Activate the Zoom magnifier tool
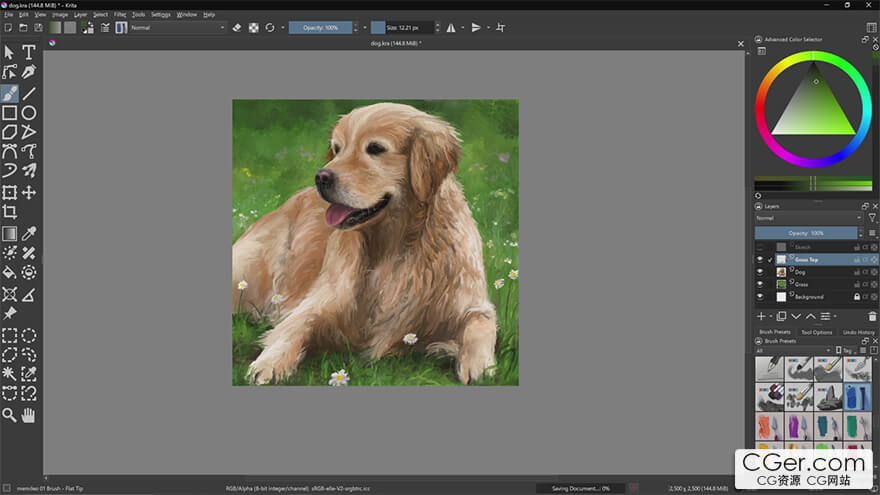 pyautogui.click(x=9, y=414)
